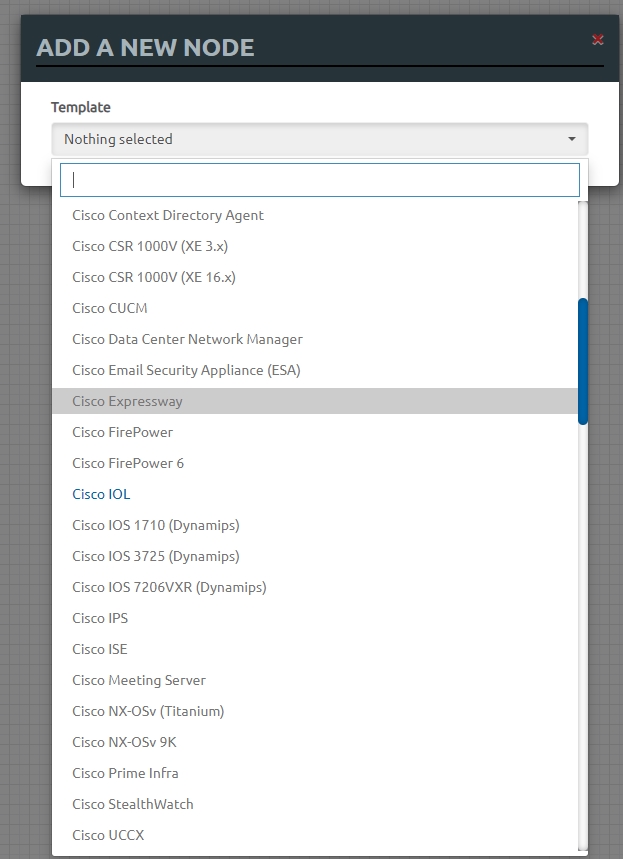Choose Cisco StealthWatch template
Screen dimensions: 623x859
tap(315, 804)
